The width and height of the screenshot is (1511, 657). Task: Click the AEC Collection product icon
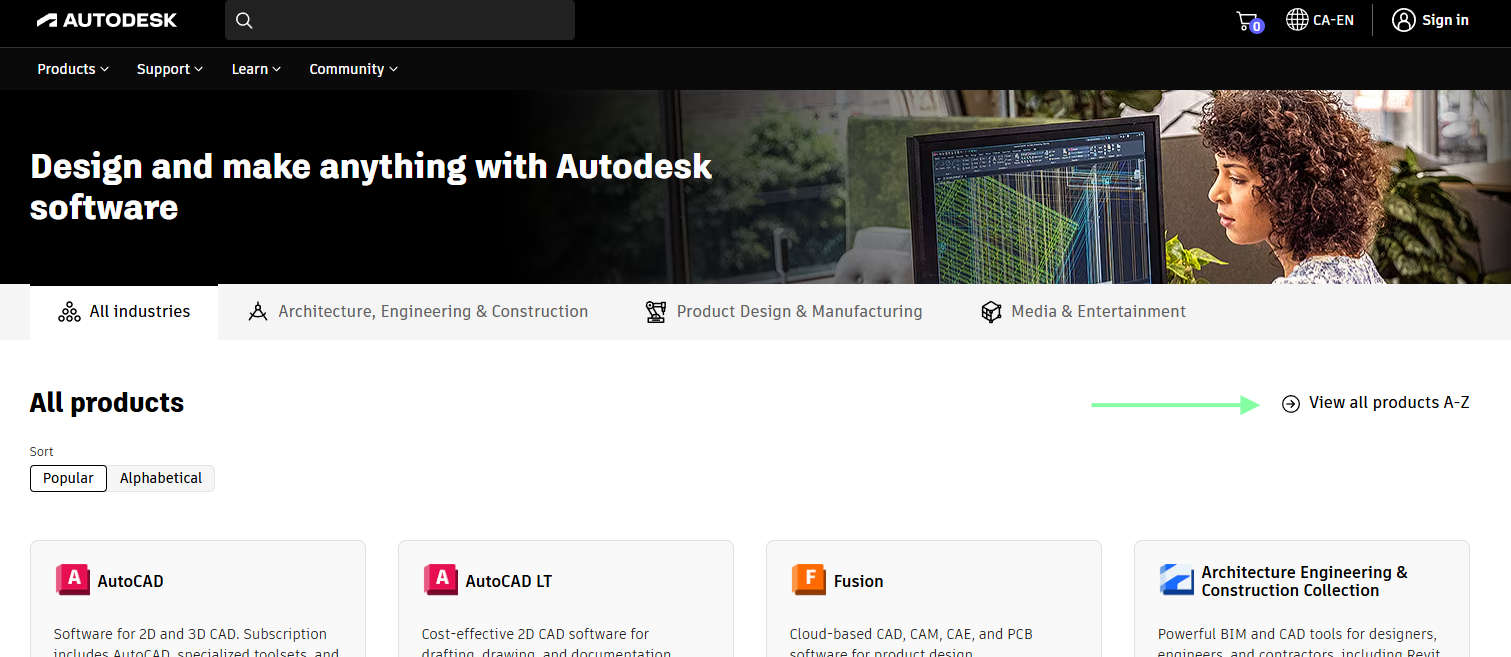pos(1177,580)
